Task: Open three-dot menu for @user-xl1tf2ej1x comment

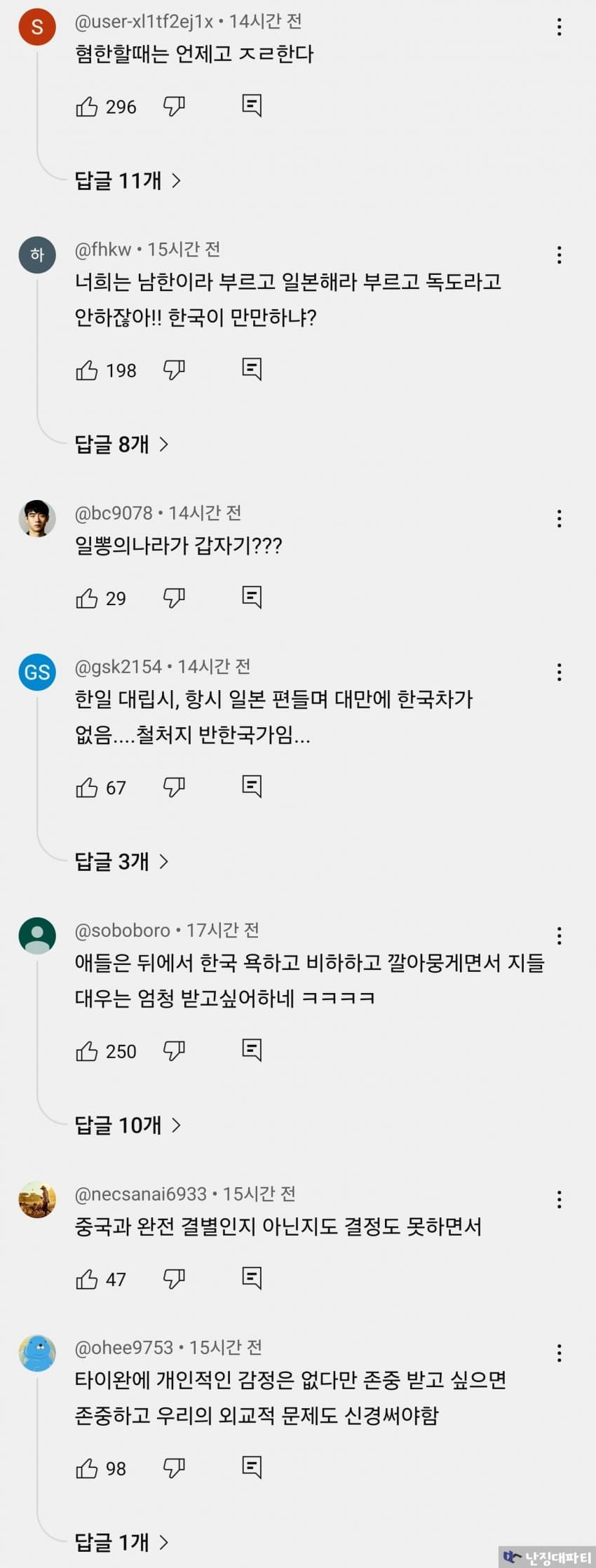Action: pos(559,27)
